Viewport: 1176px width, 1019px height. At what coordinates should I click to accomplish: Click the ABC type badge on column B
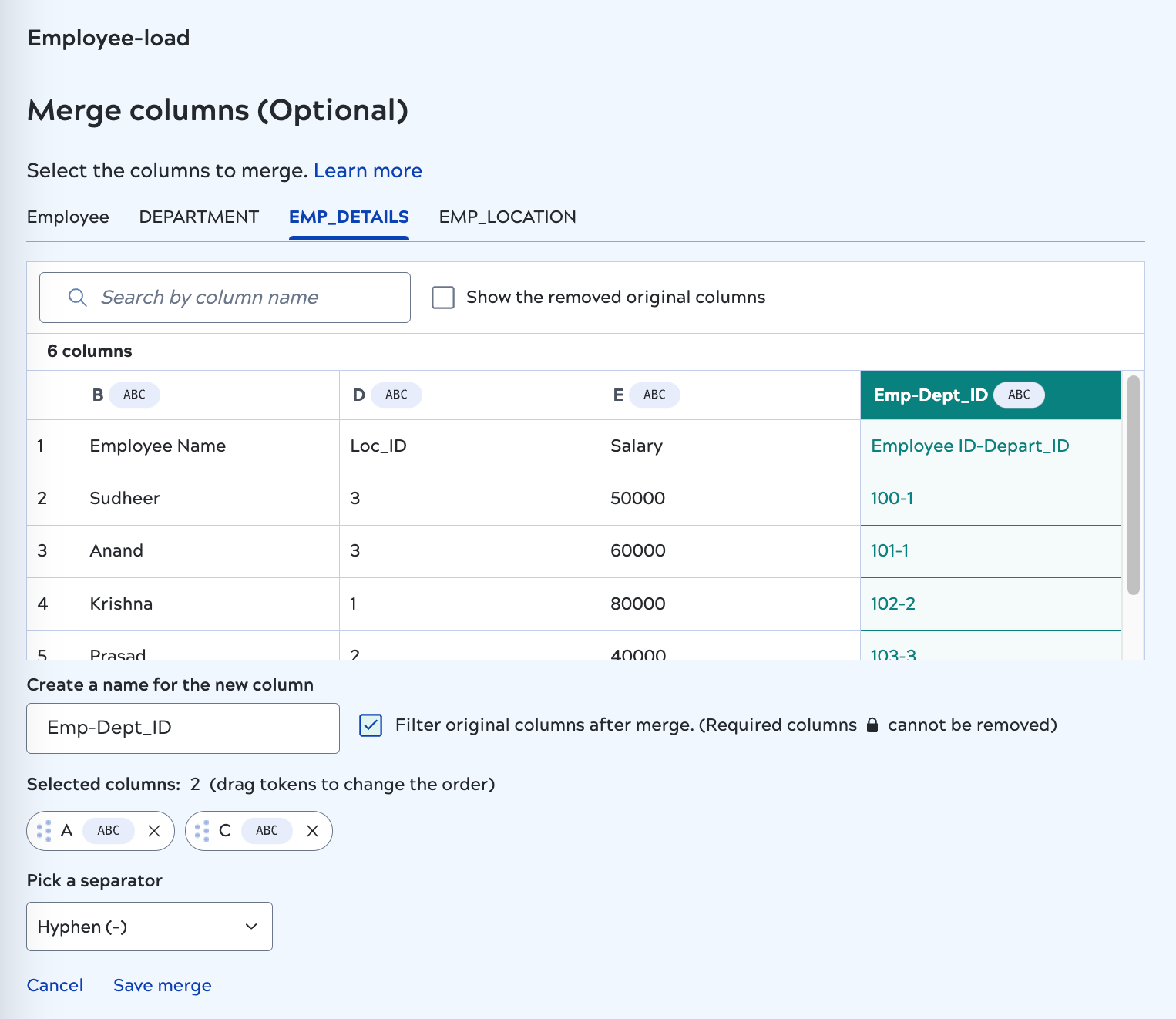(134, 395)
